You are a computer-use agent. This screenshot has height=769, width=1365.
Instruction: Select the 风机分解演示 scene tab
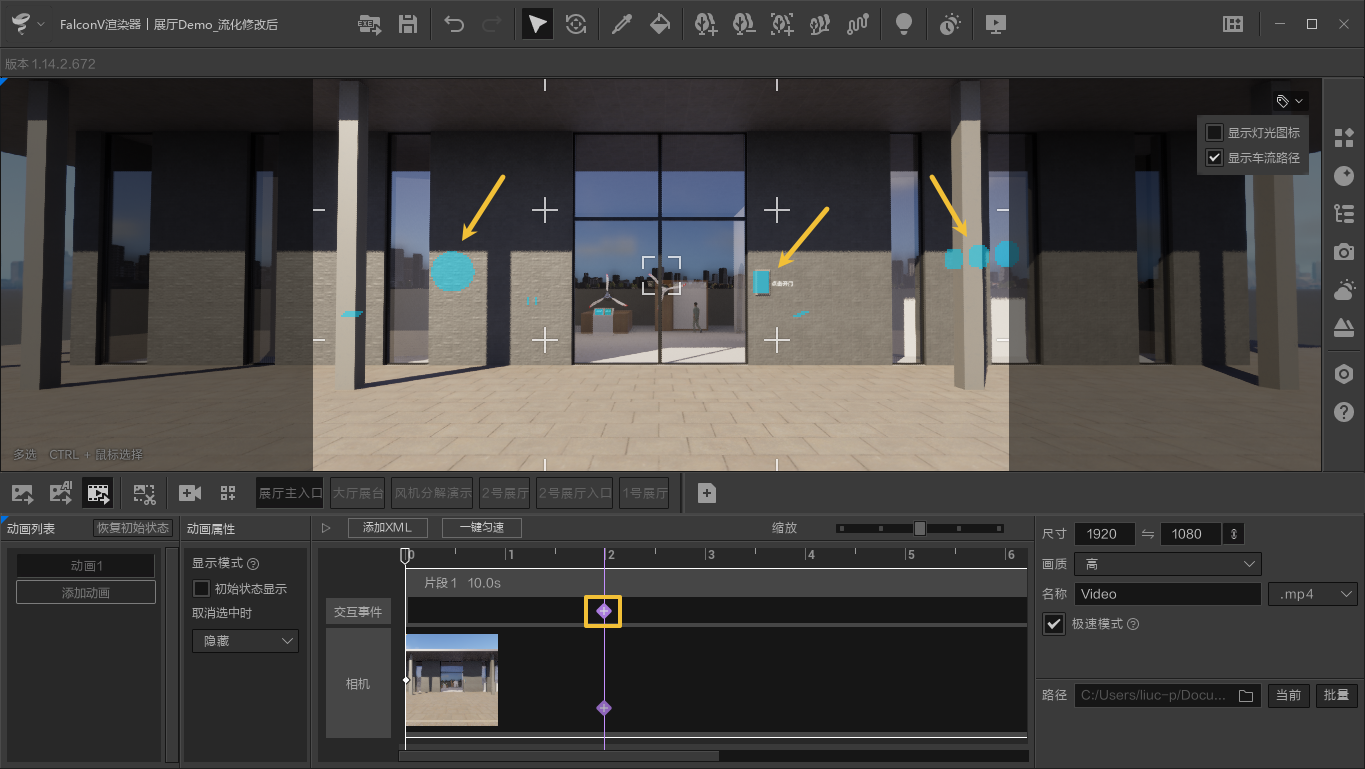coord(432,493)
